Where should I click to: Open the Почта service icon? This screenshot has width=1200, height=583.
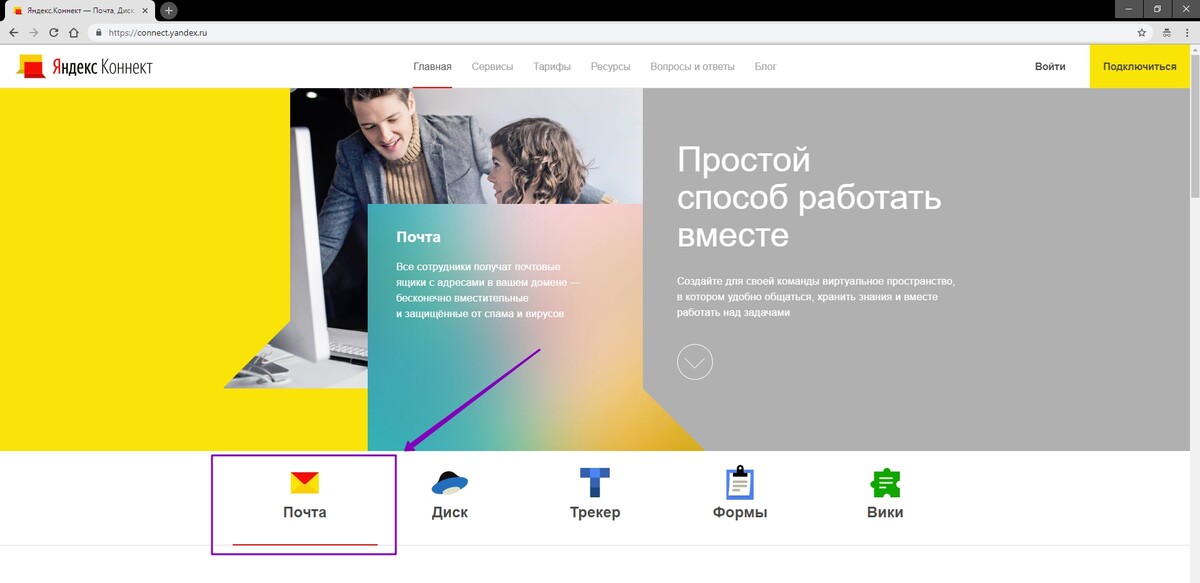[304, 483]
